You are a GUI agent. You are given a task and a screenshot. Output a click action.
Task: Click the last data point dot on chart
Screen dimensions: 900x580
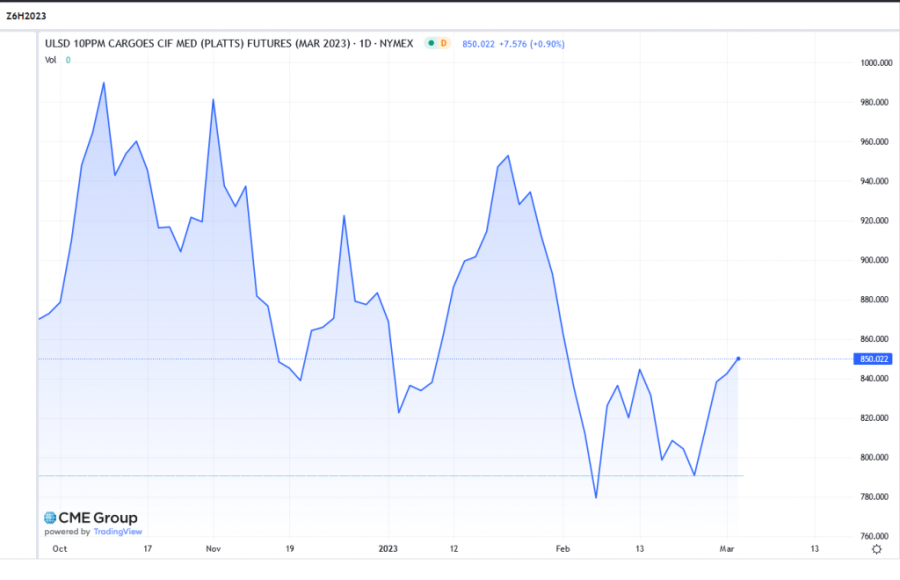738,358
